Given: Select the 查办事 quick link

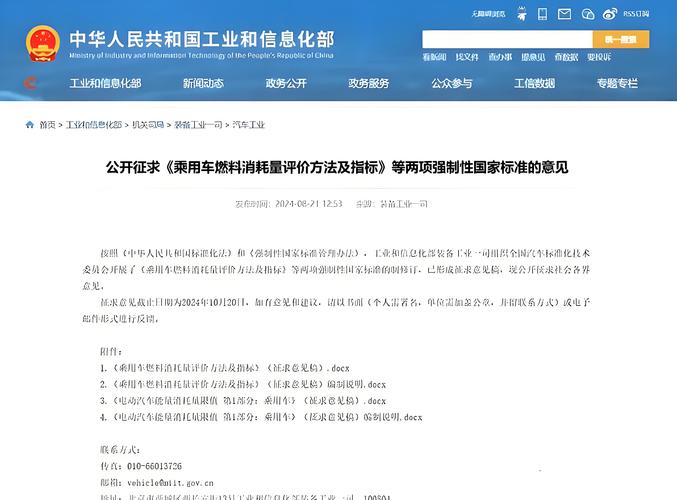Looking at the screenshot, I should [500, 57].
